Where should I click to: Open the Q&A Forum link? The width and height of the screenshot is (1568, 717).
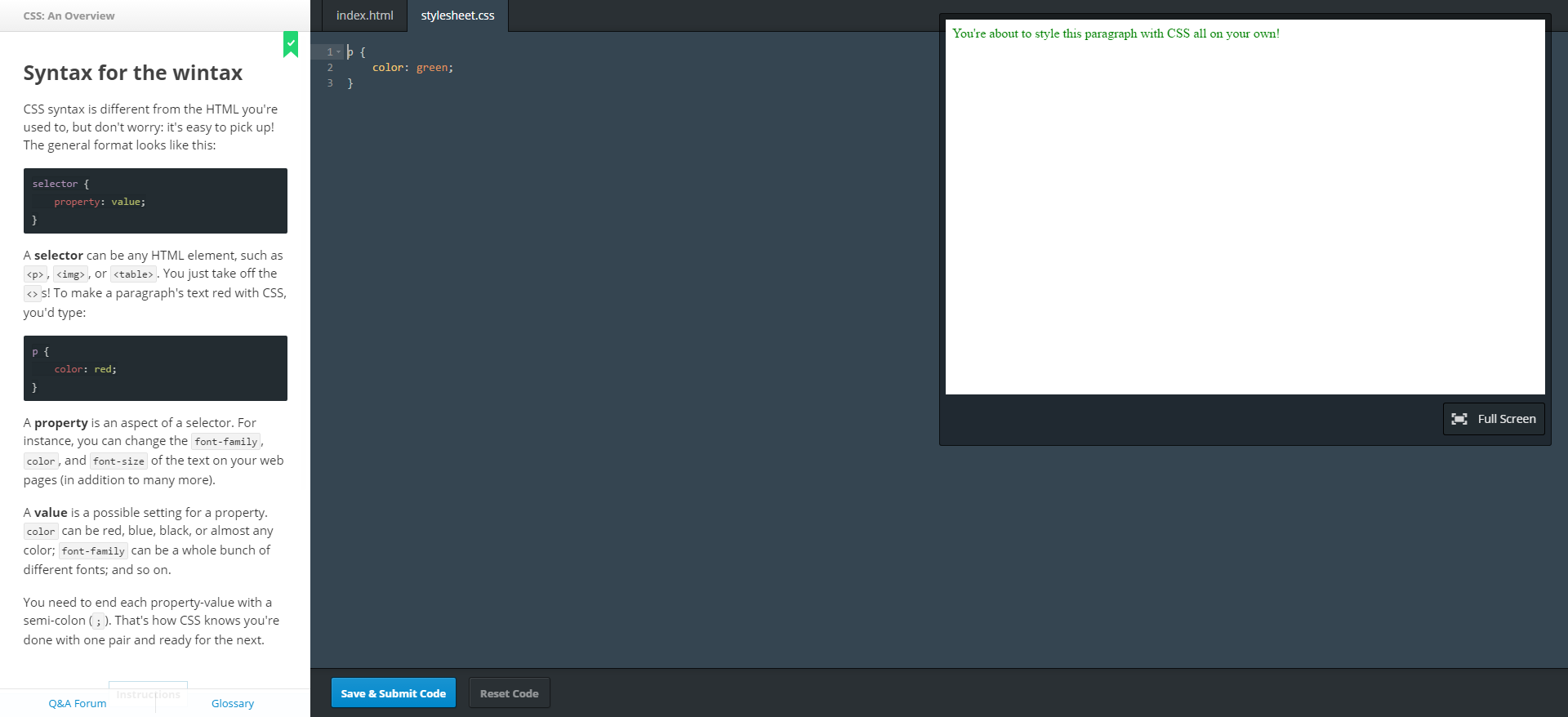click(78, 703)
